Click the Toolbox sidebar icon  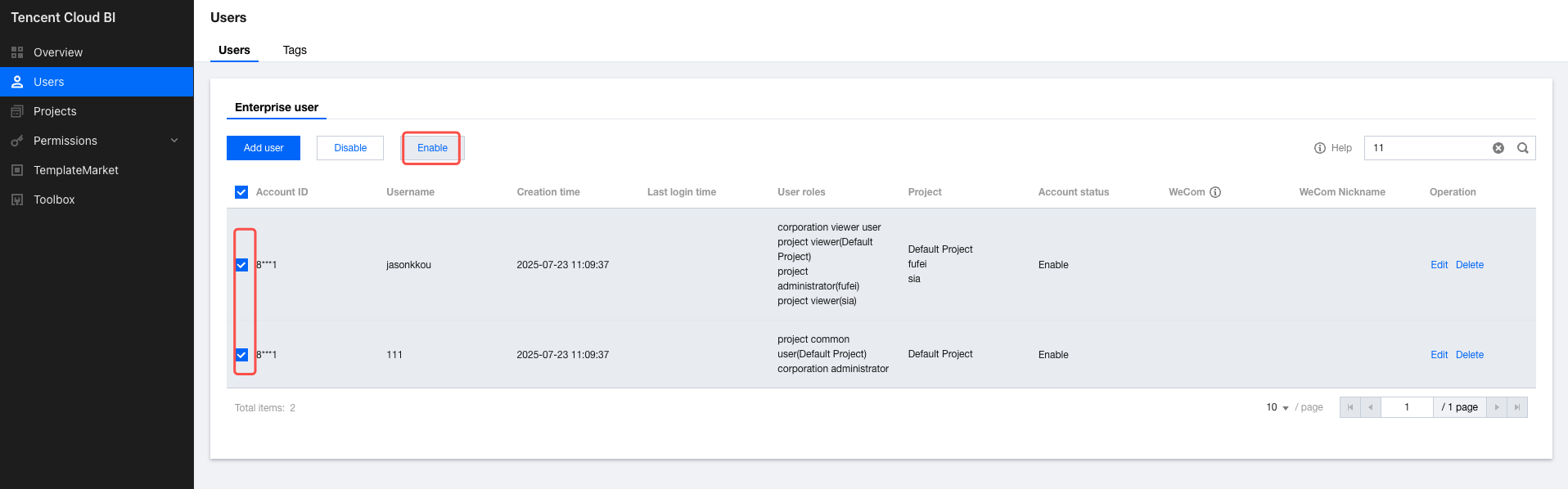click(17, 200)
